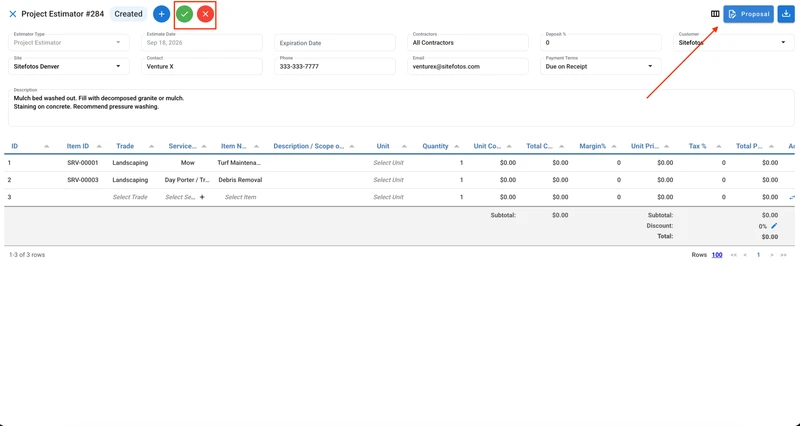Click the SRV-00003 item ID cell
Image resolution: width=800 pixels, height=426 pixels.
pos(83,180)
